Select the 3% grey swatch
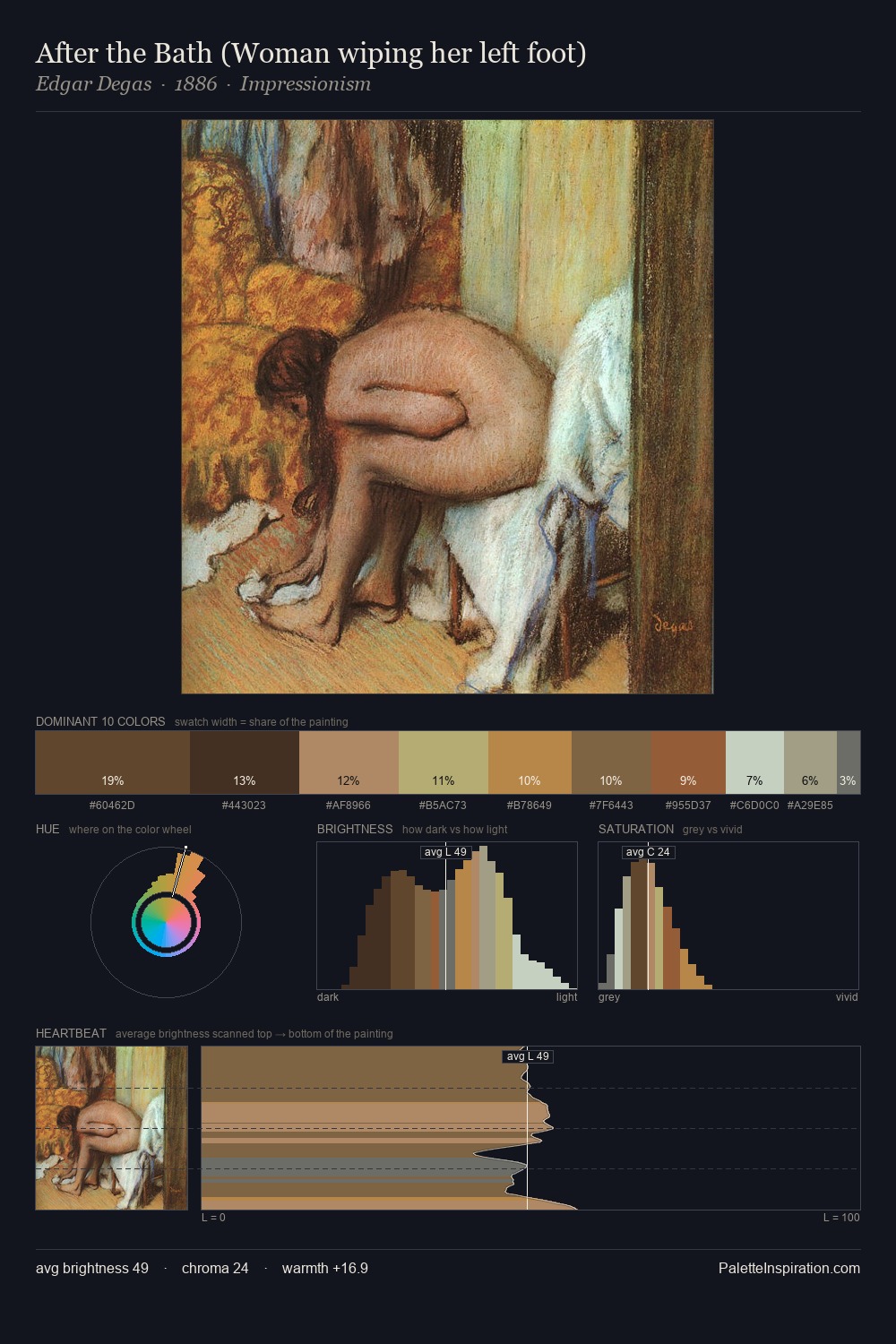Screen dimensions: 896x1344 (849, 762)
